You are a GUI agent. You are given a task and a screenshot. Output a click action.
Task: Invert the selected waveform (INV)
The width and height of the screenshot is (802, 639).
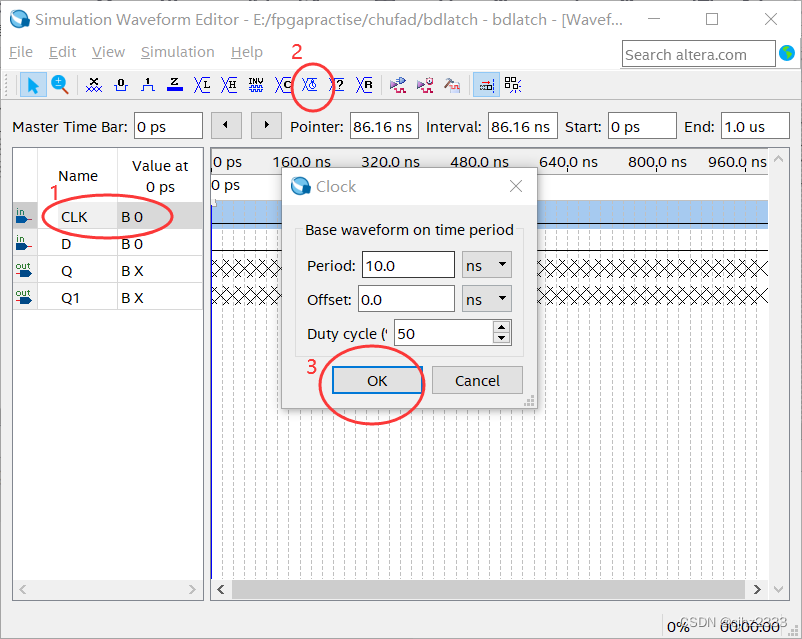coord(256,85)
